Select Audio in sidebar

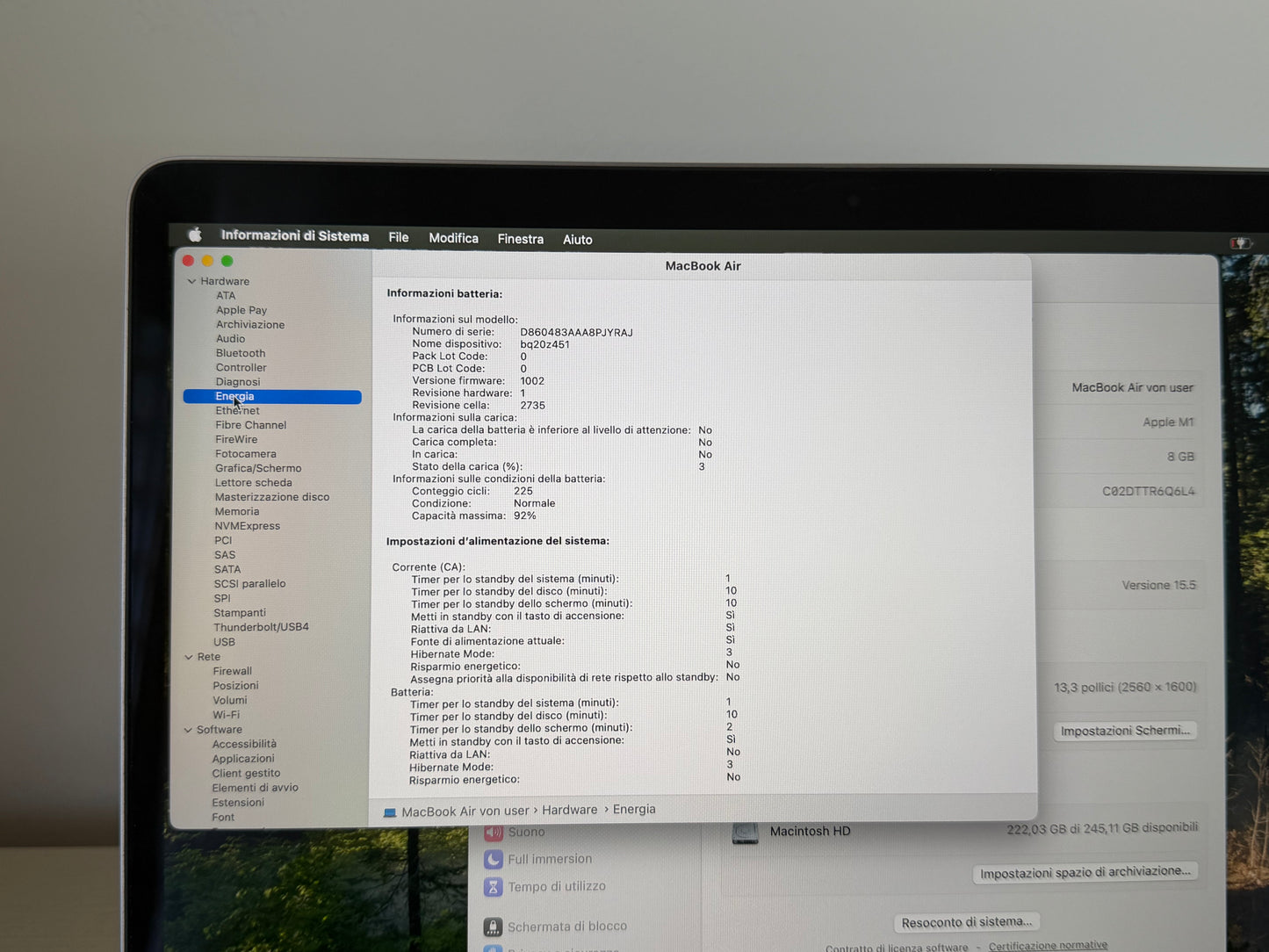(x=230, y=339)
